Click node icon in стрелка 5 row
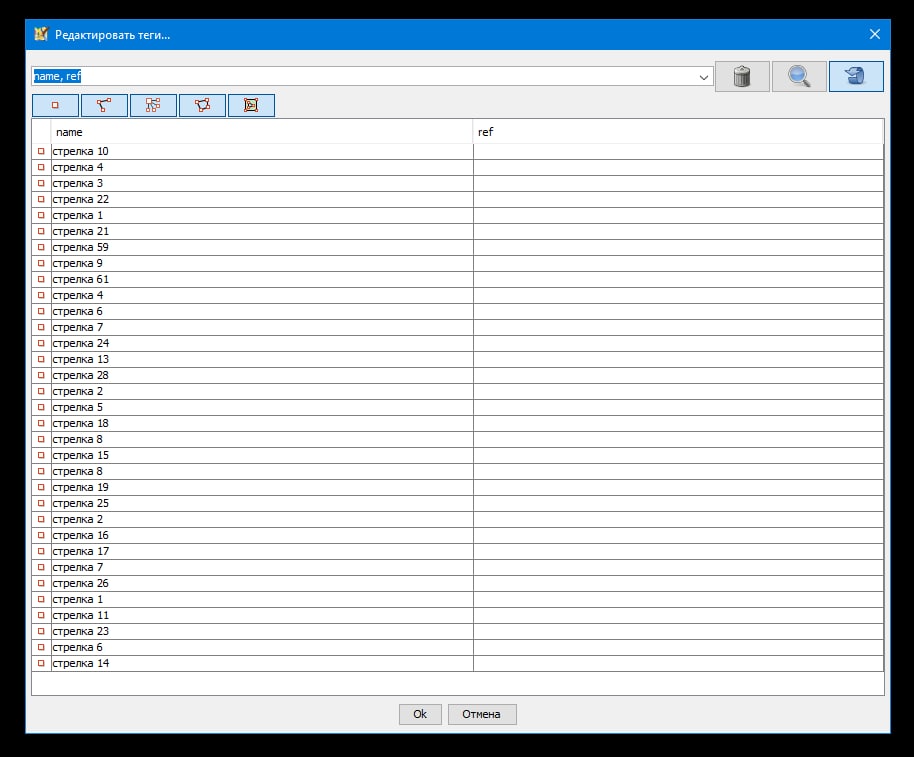Image resolution: width=914 pixels, height=757 pixels. pyautogui.click(x=41, y=407)
